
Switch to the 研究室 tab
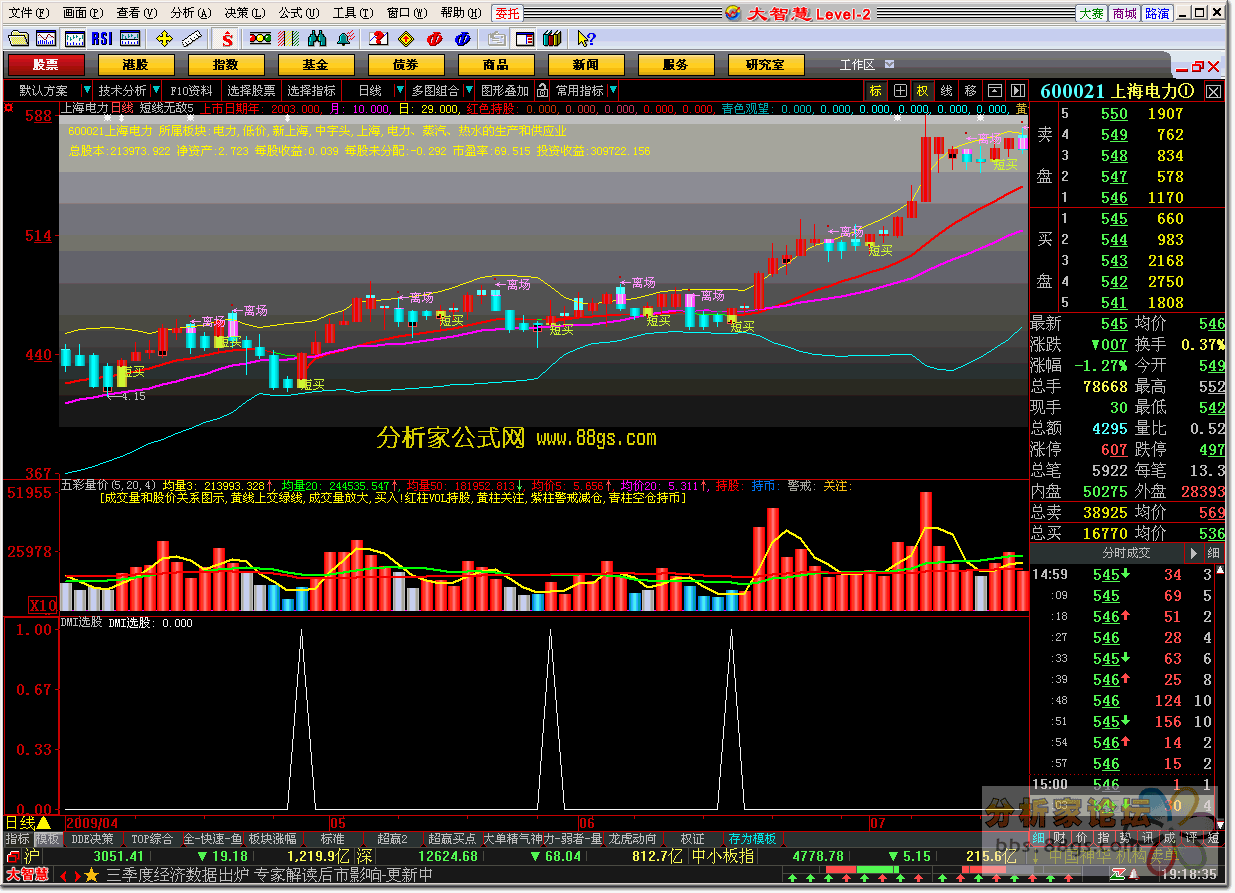click(x=765, y=65)
